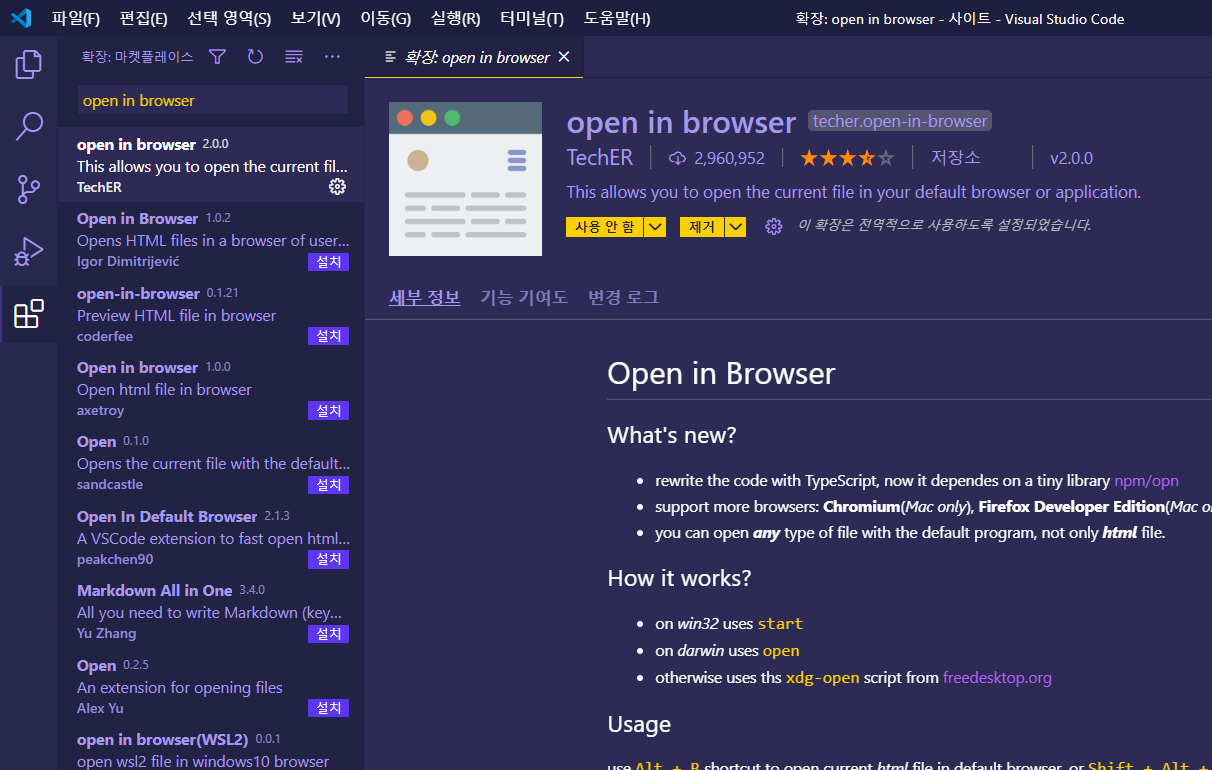Select Open In Default Browser 2.1.3 item
Viewport: 1212px width, 770px height.
point(211,535)
